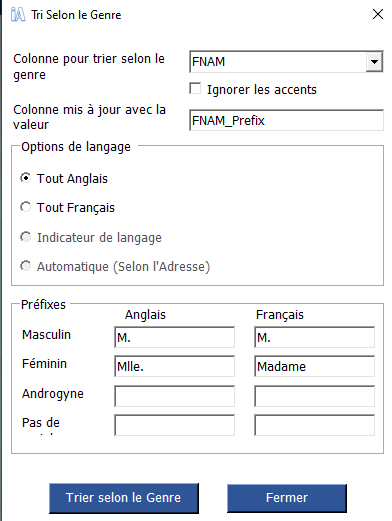The image size is (392, 521).
Task: Click the application icon in title bar
Action: pyautogui.click(x=18, y=15)
